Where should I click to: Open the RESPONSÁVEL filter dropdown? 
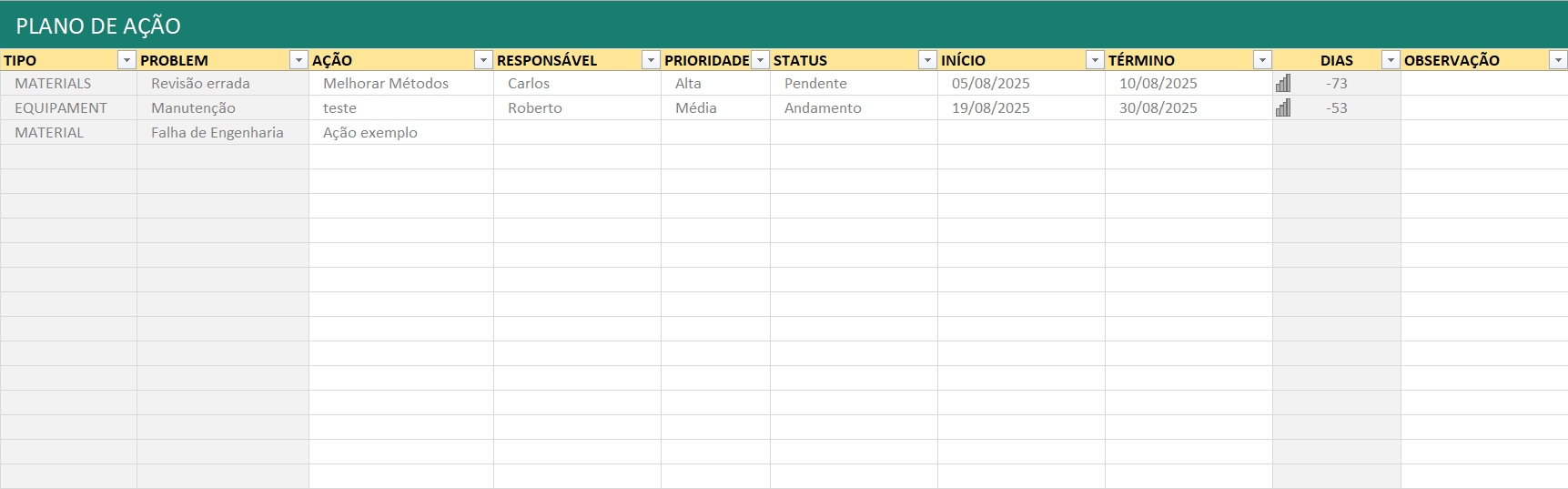pos(651,60)
